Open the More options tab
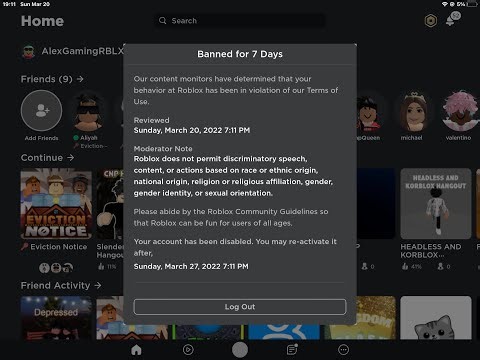The height and width of the screenshot is (360, 480). point(343,350)
